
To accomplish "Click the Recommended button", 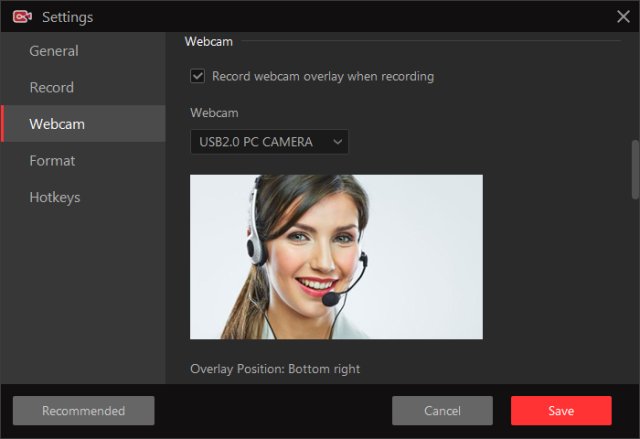I will [x=84, y=410].
